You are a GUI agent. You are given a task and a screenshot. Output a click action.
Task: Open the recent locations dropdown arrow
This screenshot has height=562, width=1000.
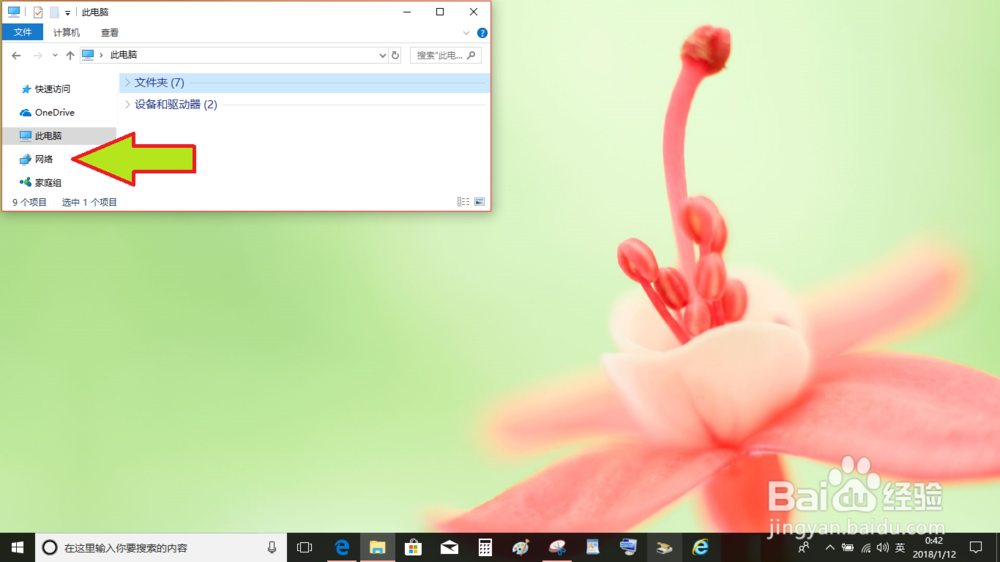55,55
